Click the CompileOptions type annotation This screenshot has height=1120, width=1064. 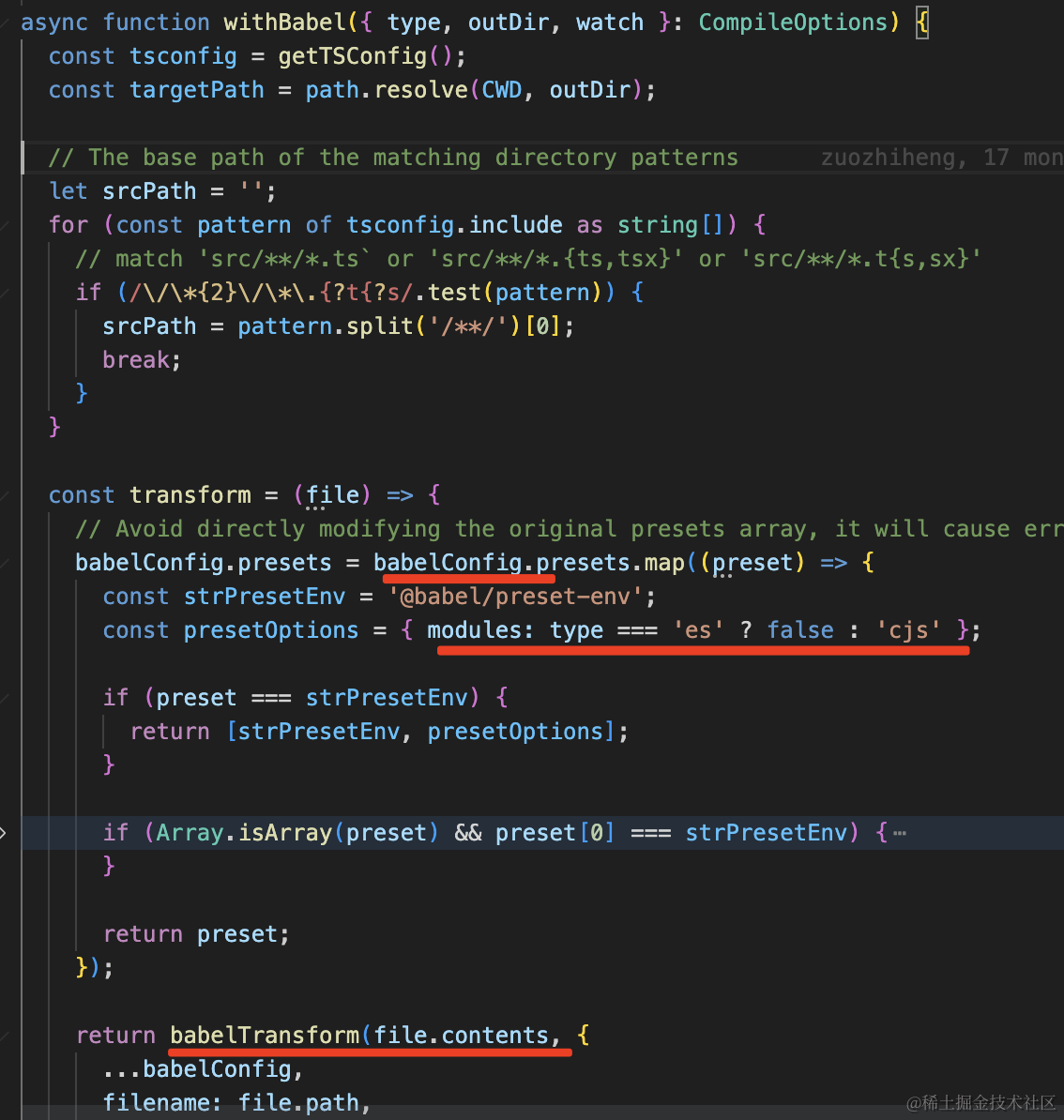(x=793, y=23)
